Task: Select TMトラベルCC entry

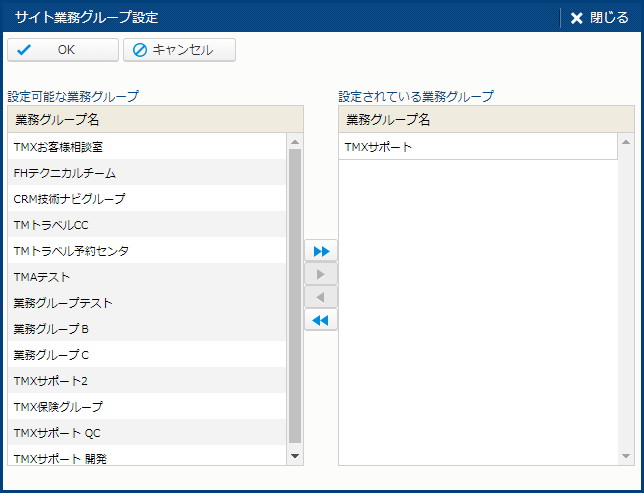Action: [x=146, y=225]
